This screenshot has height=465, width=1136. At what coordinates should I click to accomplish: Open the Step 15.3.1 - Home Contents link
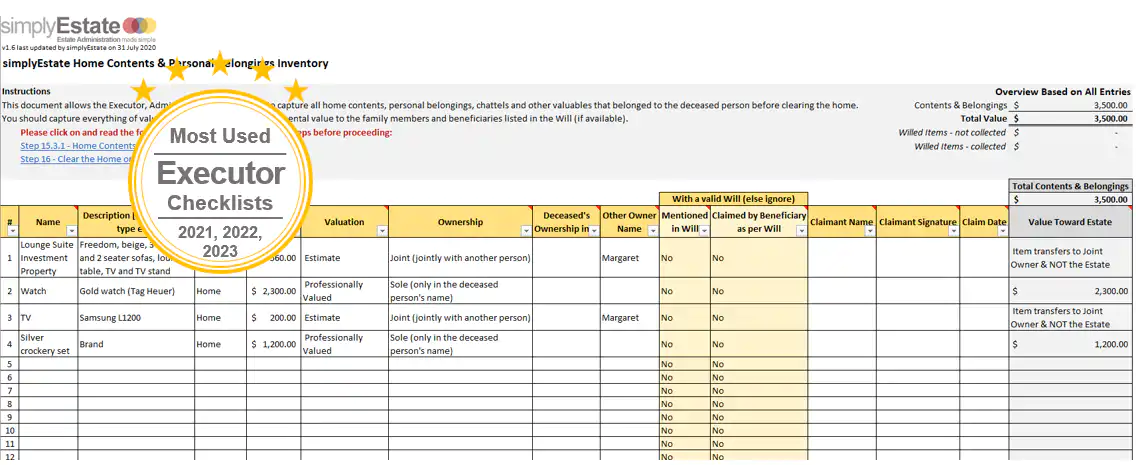point(78,146)
